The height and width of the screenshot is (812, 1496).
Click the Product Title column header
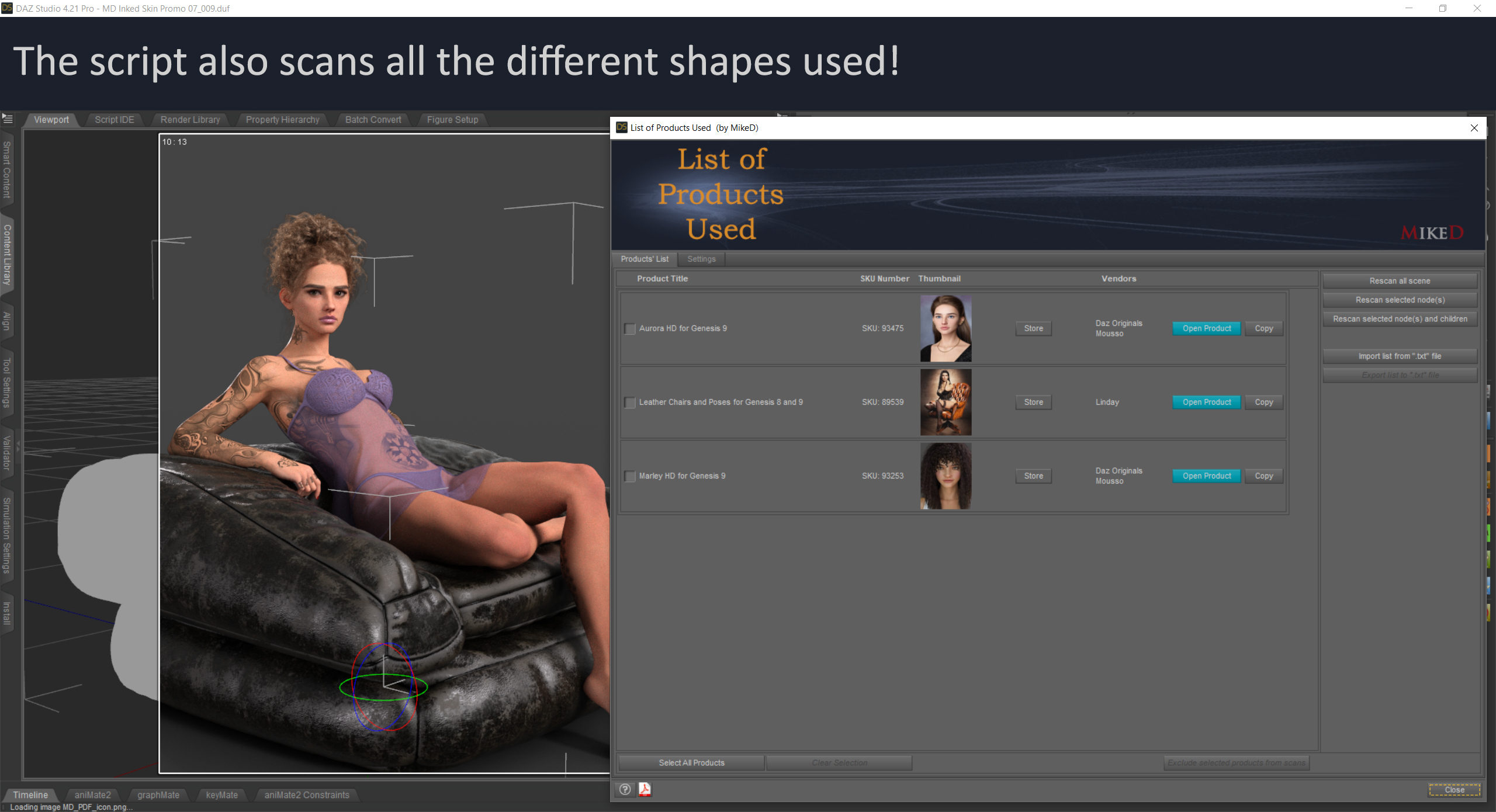662,279
